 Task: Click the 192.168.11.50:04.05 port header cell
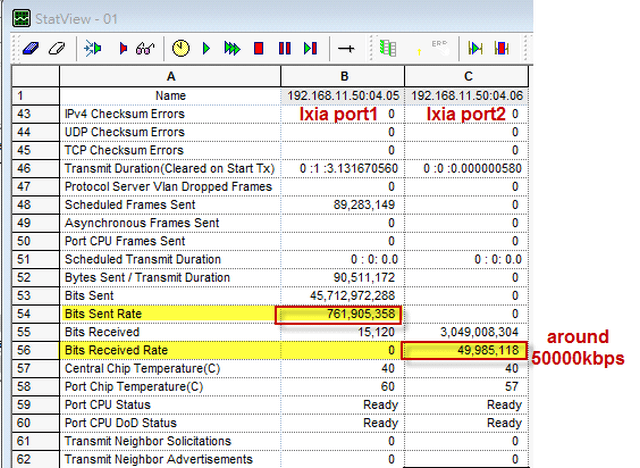point(343,95)
